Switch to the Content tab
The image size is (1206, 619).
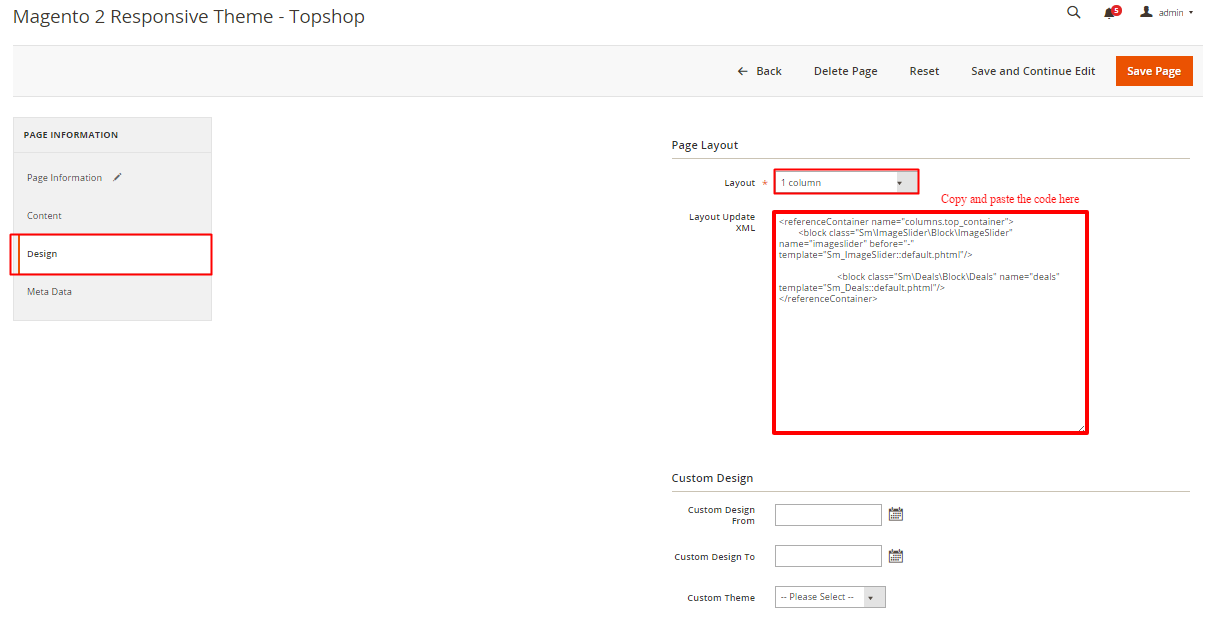[44, 216]
